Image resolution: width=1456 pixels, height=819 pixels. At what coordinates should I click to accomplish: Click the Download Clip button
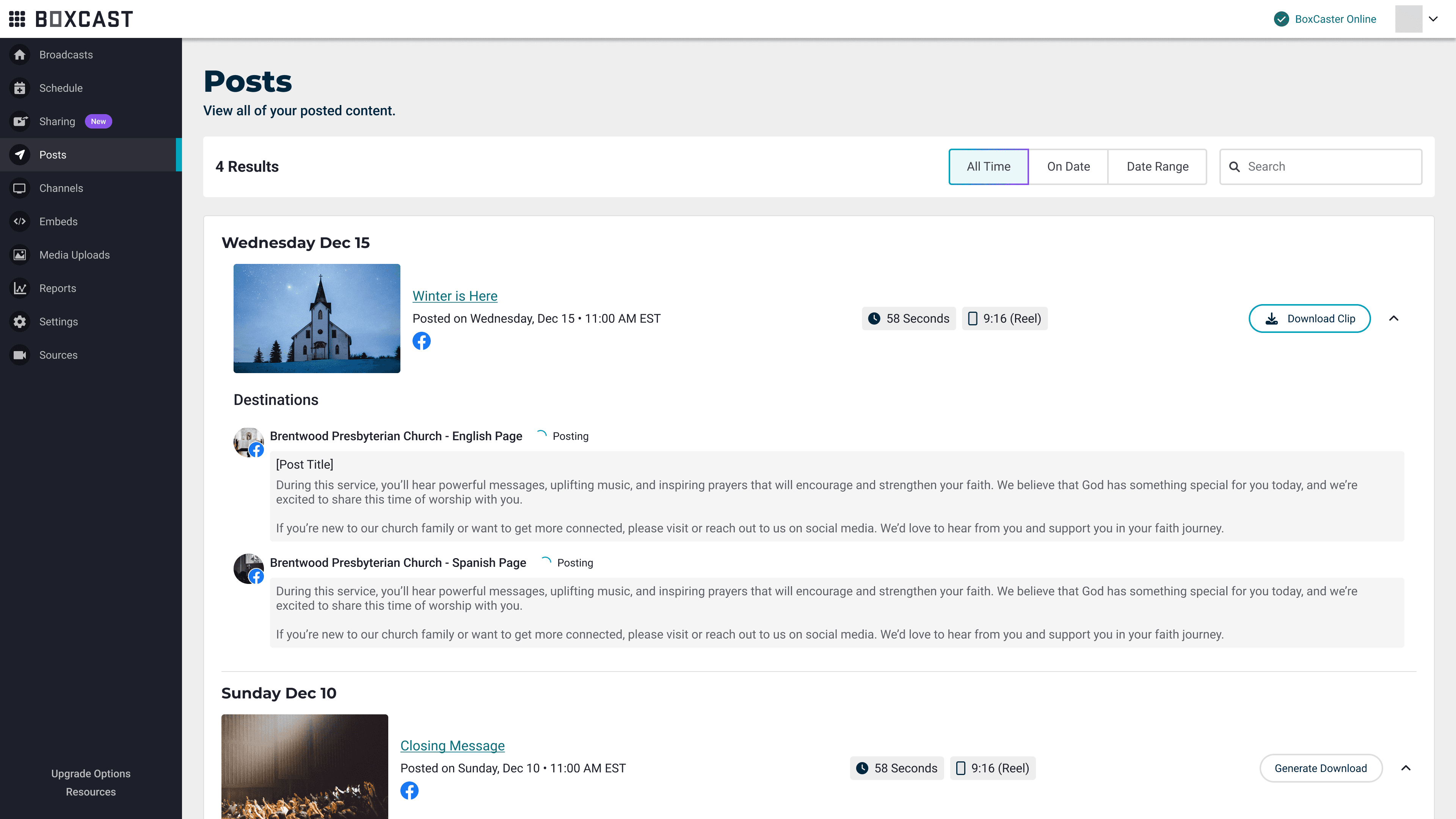pos(1309,318)
